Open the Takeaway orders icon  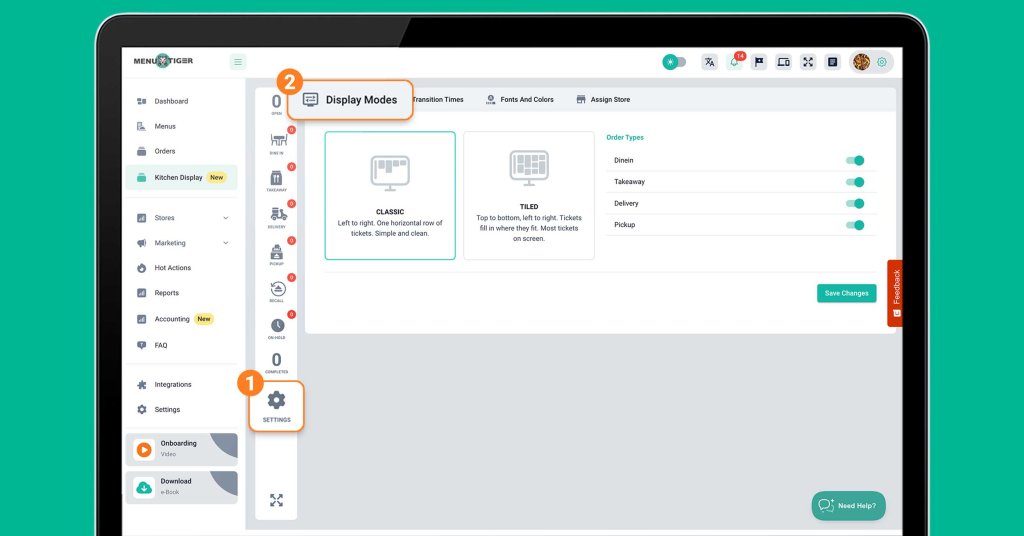[x=277, y=178]
